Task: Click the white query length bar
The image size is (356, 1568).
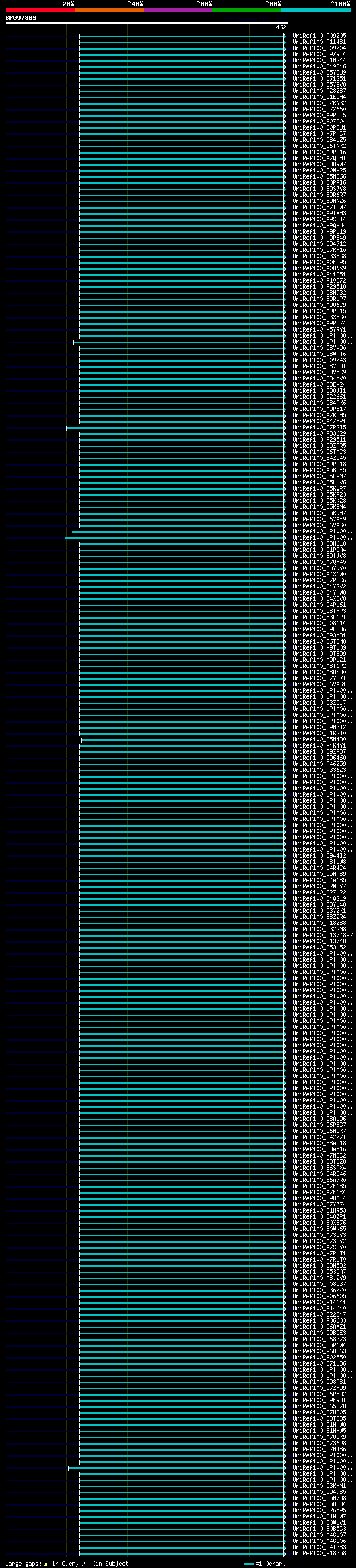Action: click(x=146, y=22)
